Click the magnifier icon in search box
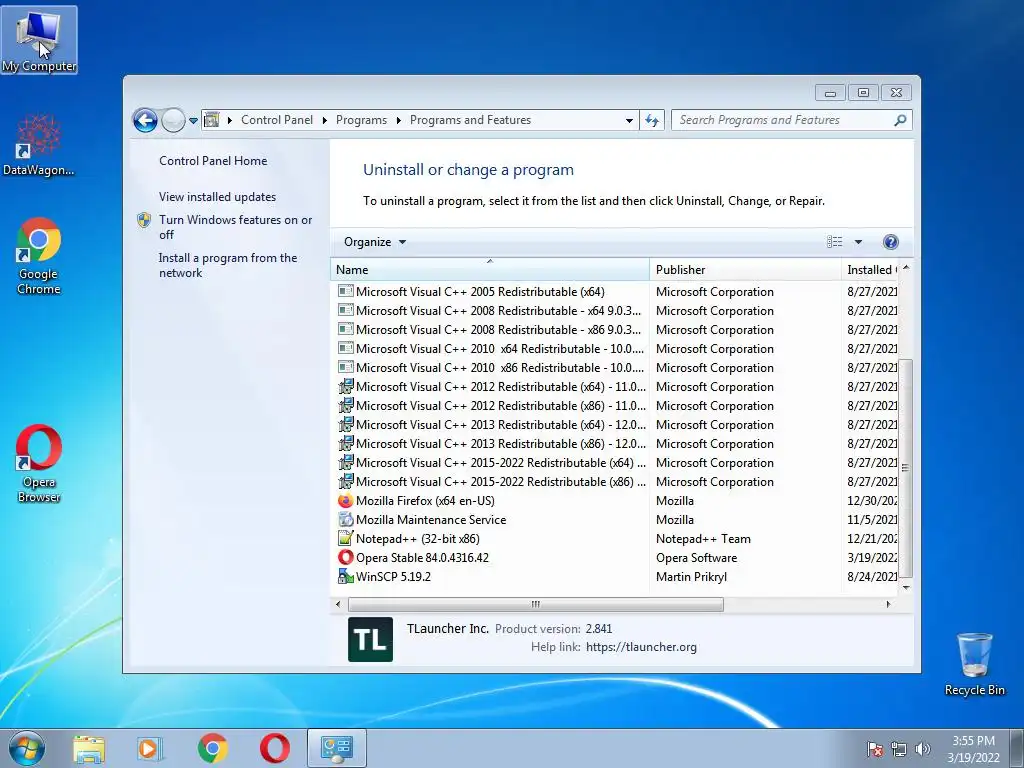Screen dimensions: 1024x768 coord(900,120)
